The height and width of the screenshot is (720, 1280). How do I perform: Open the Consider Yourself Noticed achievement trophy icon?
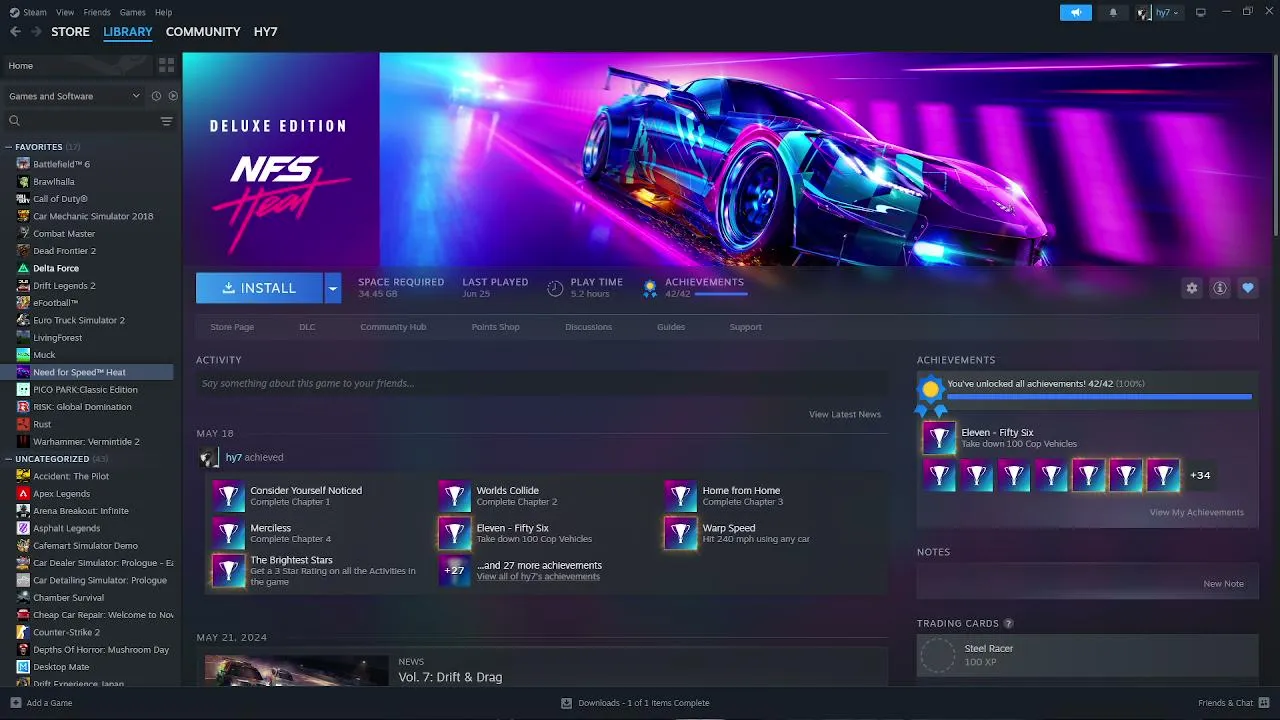point(229,496)
